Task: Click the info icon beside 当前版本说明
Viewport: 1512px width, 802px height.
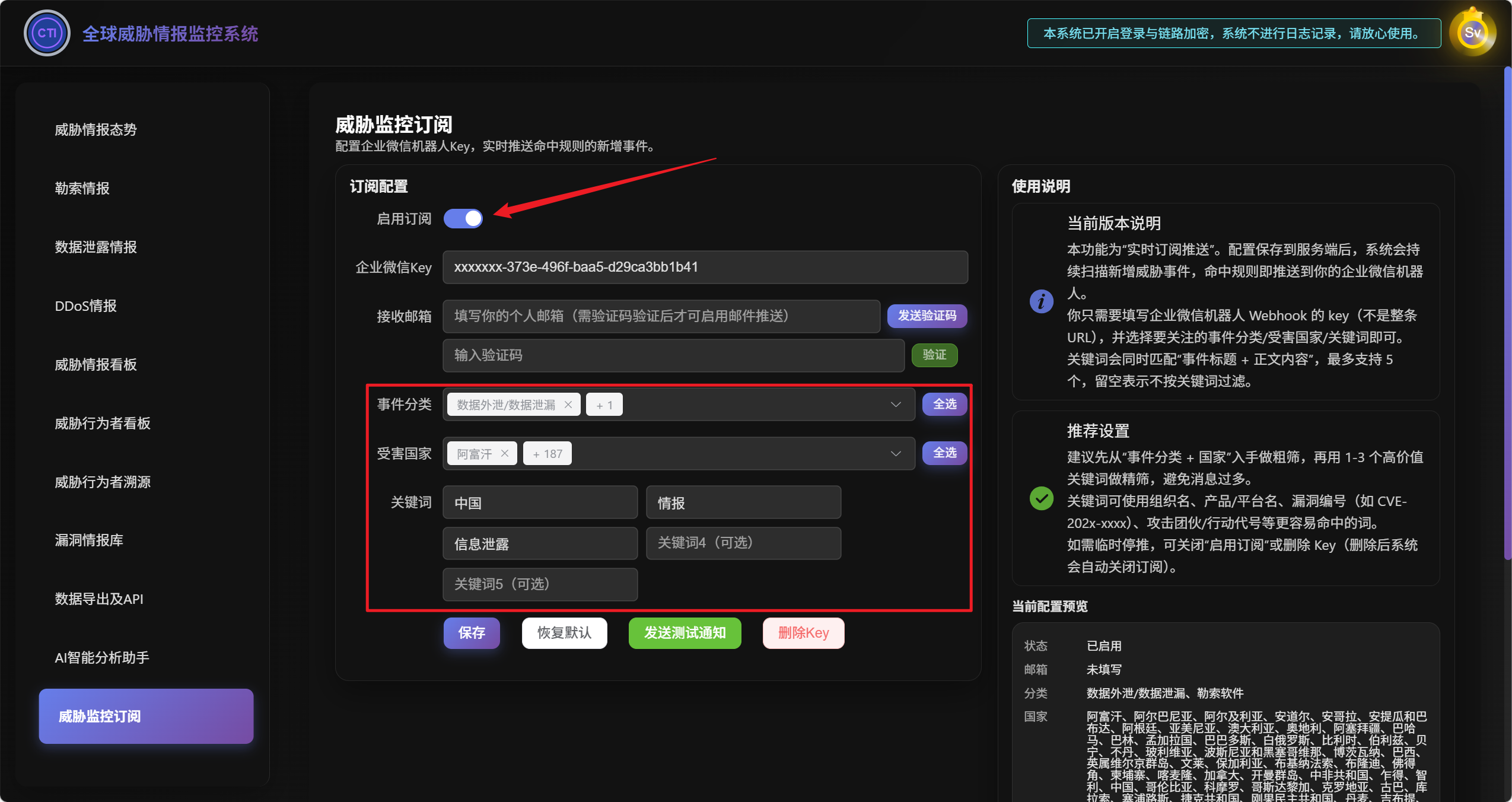Action: coord(1041,301)
